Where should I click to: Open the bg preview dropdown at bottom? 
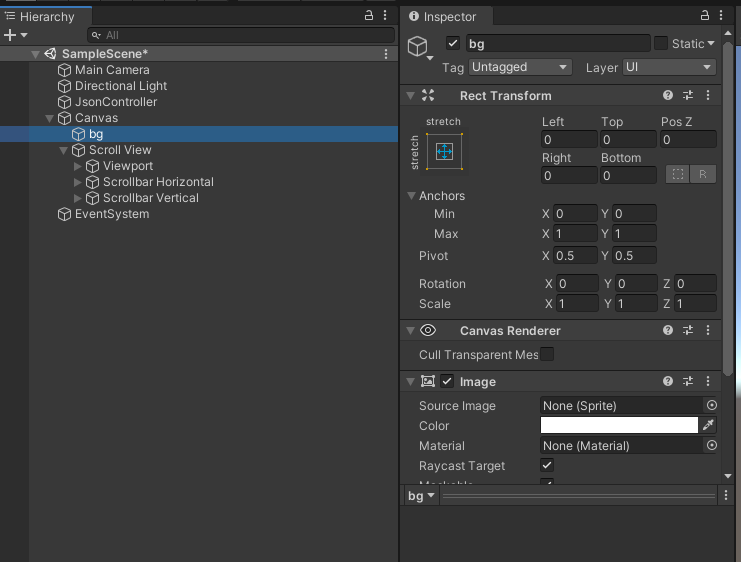[x=421, y=496]
